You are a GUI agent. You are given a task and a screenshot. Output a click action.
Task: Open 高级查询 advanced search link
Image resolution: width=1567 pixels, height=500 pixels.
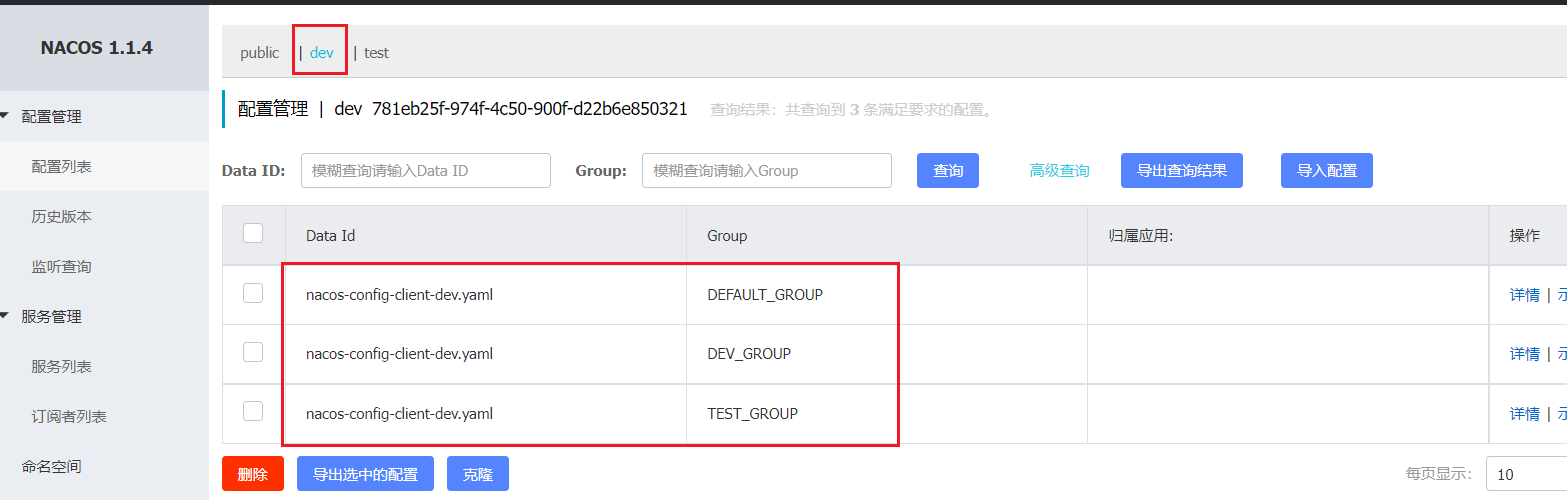click(1060, 171)
